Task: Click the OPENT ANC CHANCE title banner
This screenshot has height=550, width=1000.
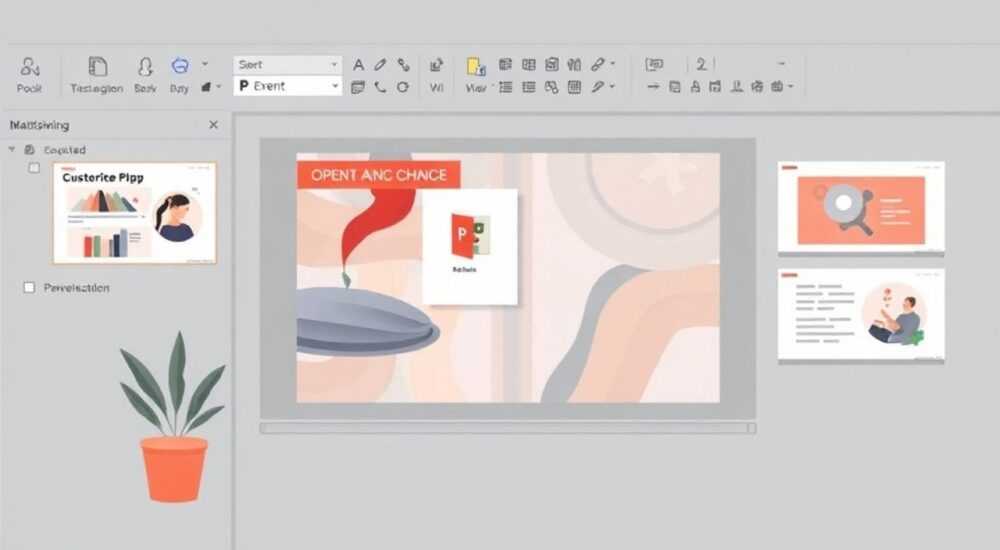Action: click(379, 175)
